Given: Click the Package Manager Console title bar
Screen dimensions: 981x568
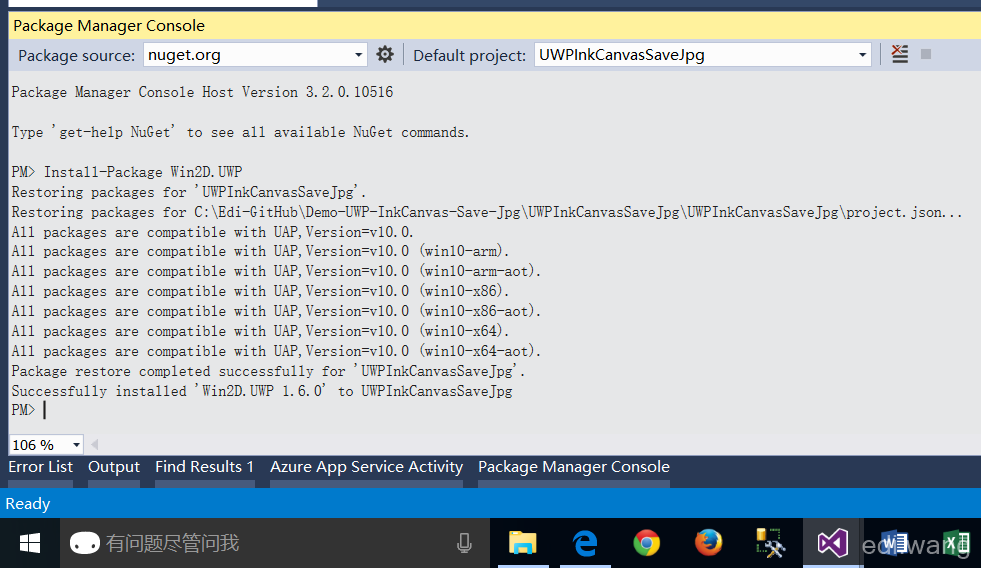Looking at the screenshot, I should 494,26.
